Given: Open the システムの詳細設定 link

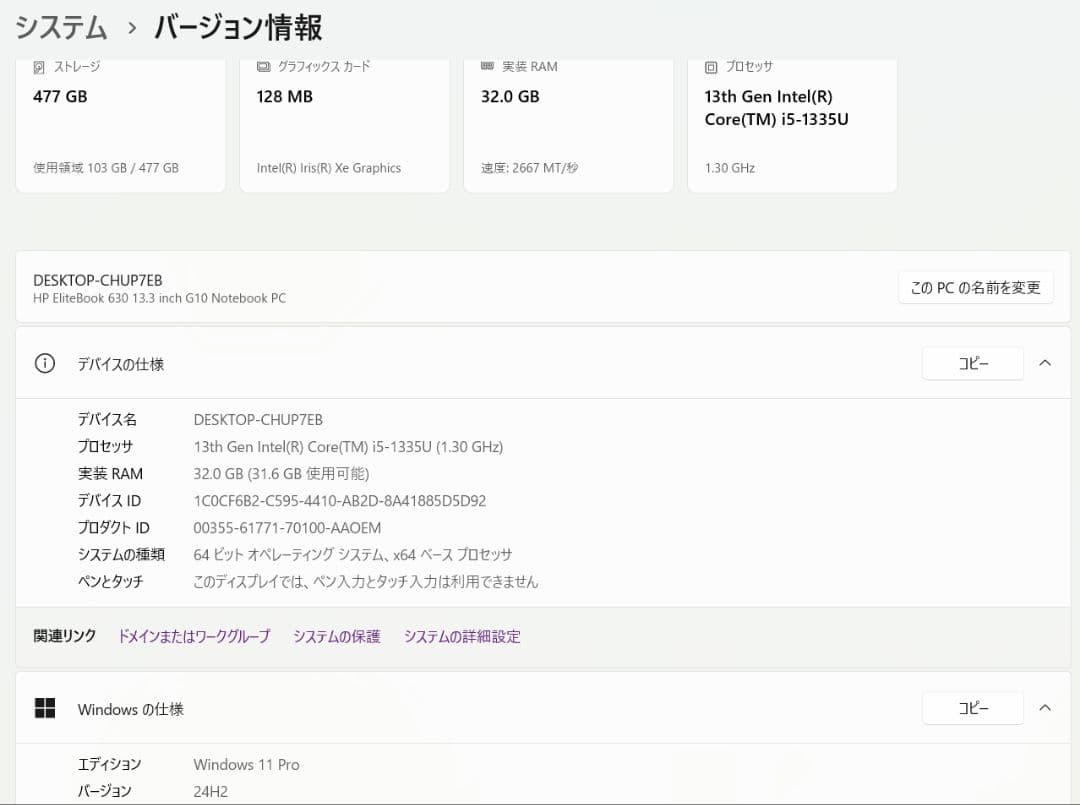Looking at the screenshot, I should click(x=462, y=636).
